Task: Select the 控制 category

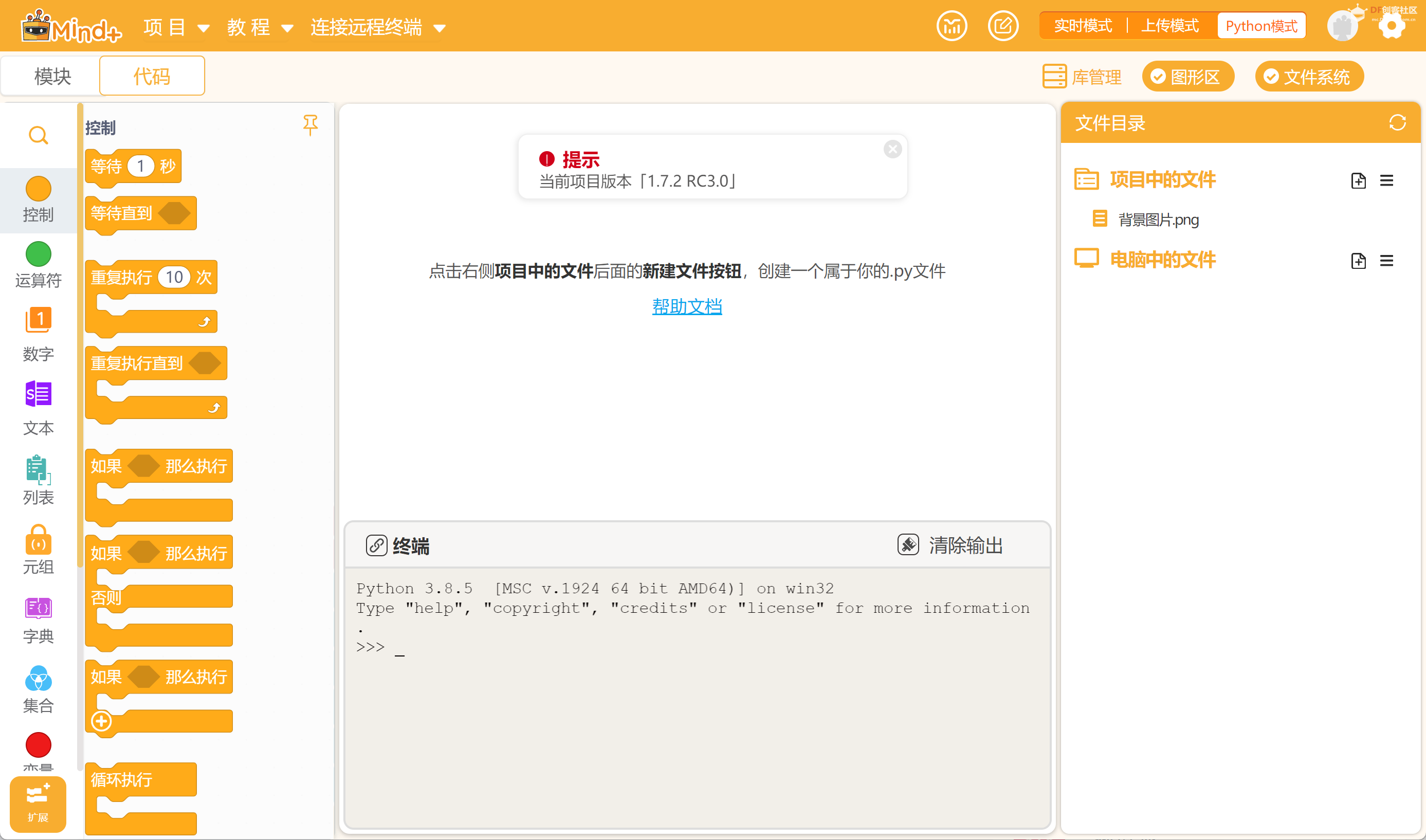Action: click(38, 200)
